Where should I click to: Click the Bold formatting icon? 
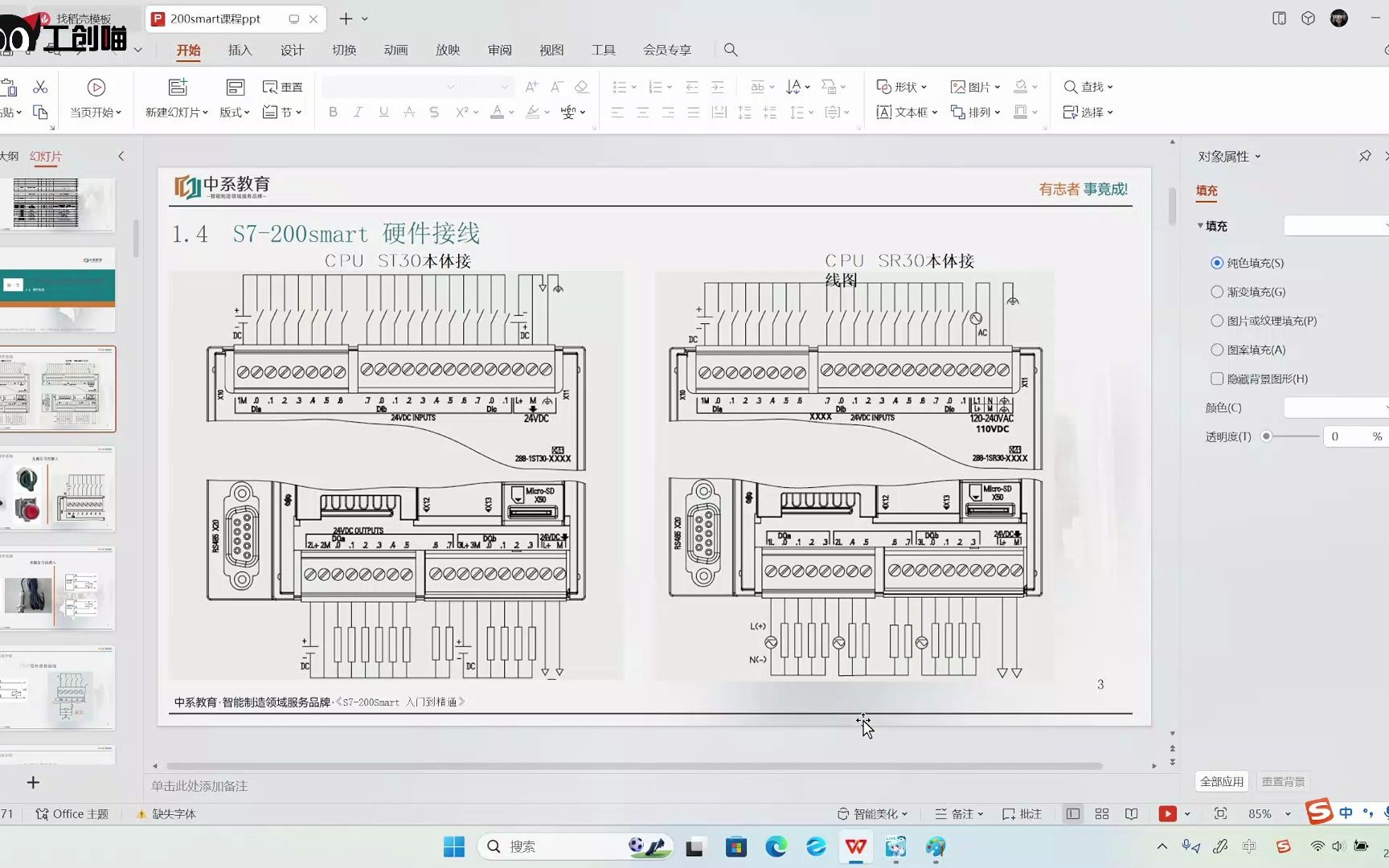click(333, 113)
